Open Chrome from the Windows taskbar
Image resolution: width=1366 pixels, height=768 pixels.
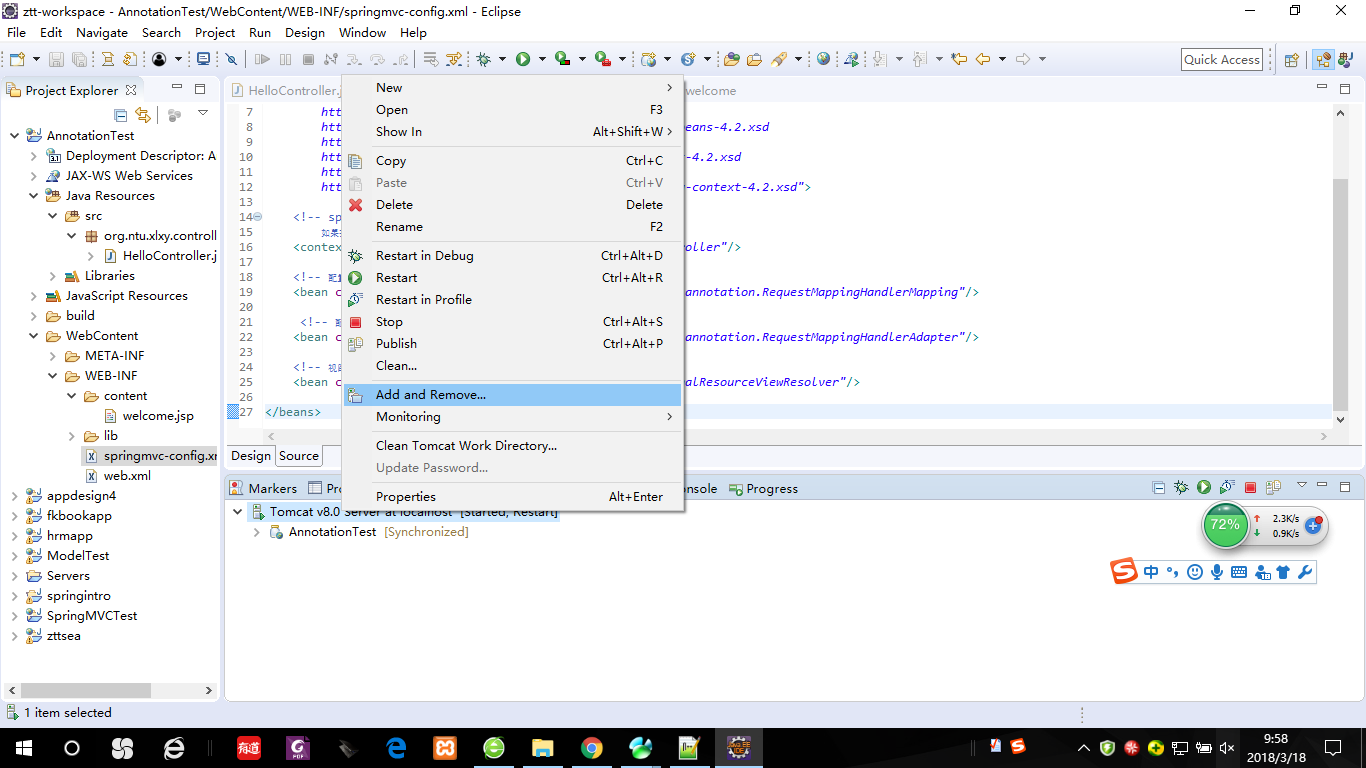pyautogui.click(x=591, y=748)
